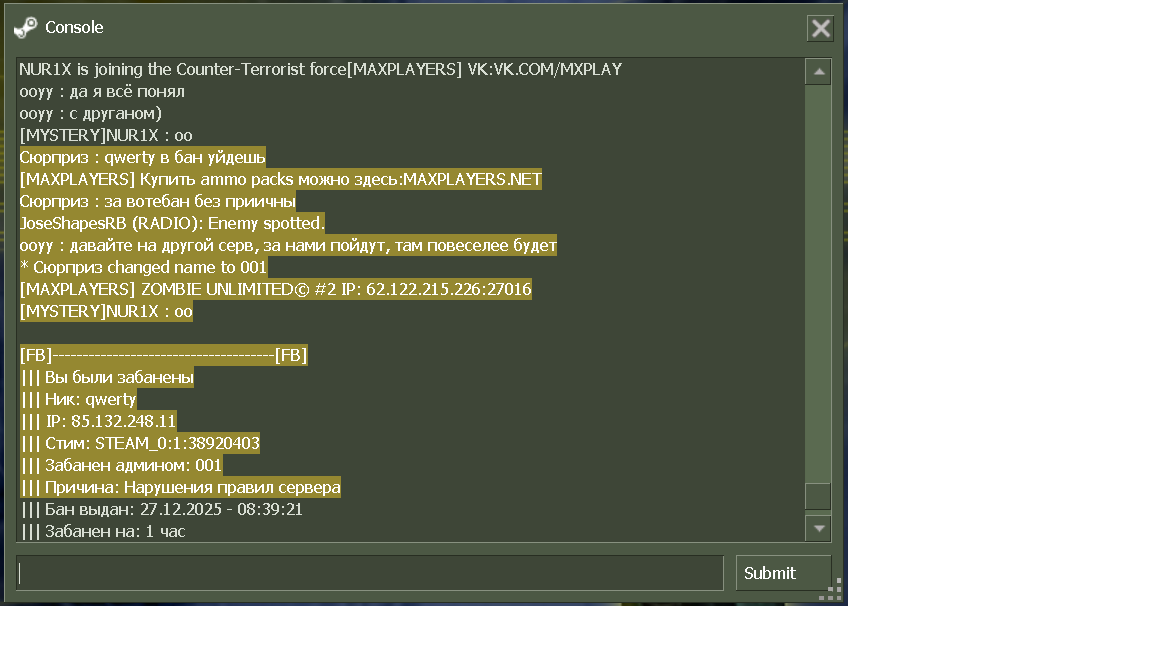Image resolution: width=1152 pixels, height=648 pixels.
Task: Click the Console title text
Action: (x=74, y=28)
